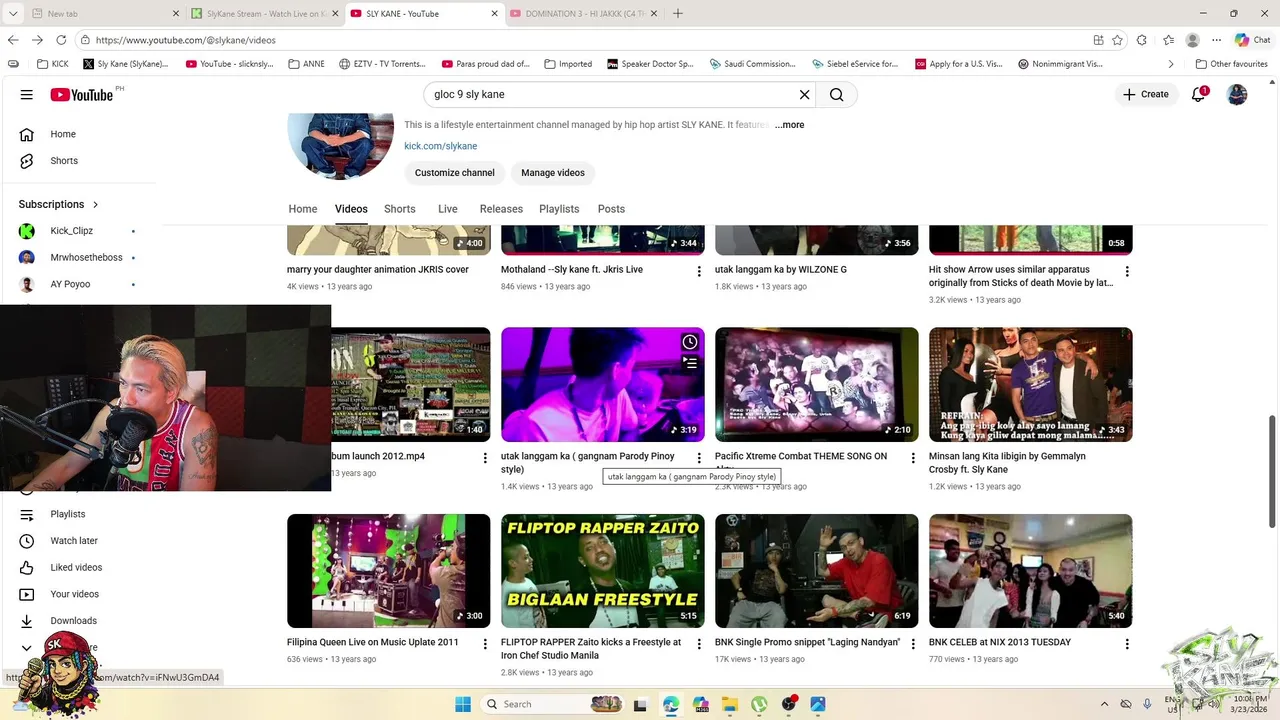Open options menu for Mothaland video
The image size is (1280, 720).
click(x=699, y=272)
